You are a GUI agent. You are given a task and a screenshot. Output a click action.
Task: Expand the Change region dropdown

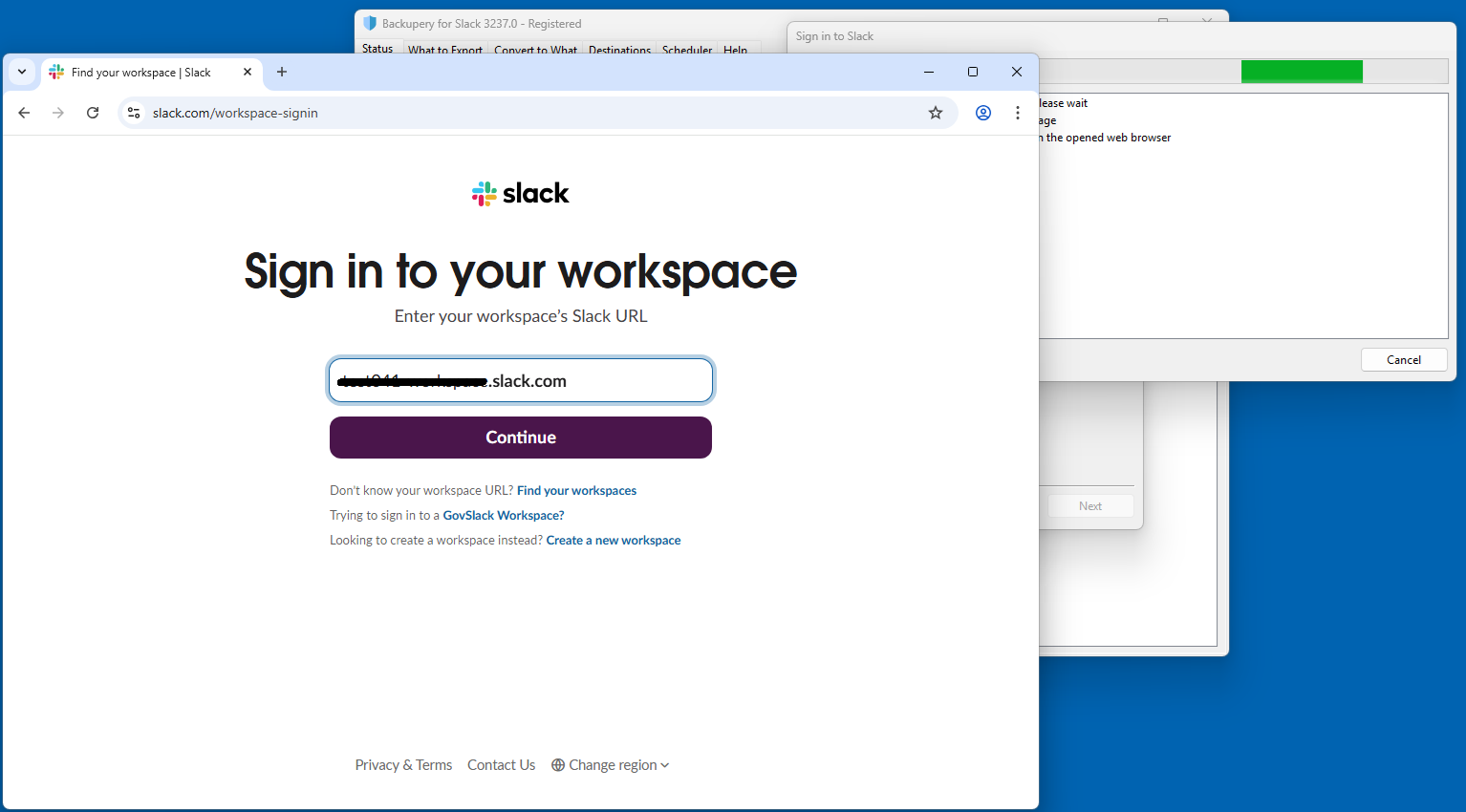(611, 765)
